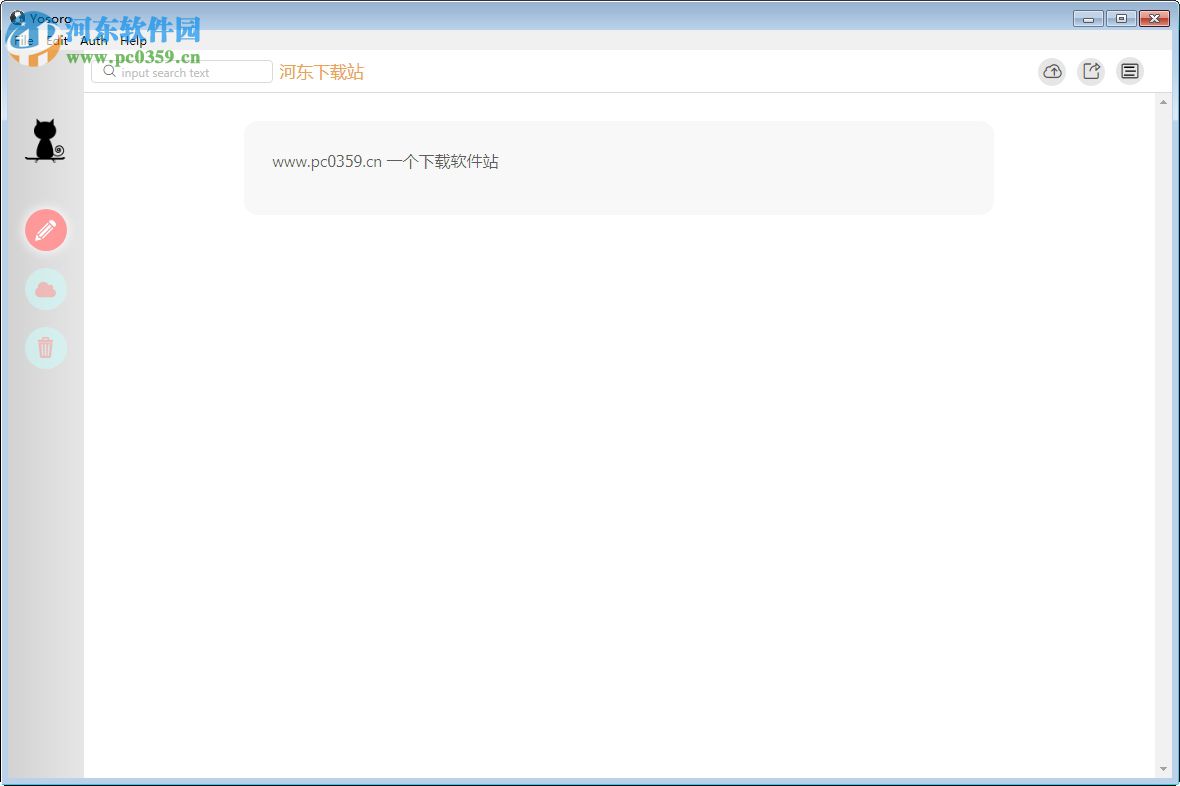This screenshot has height=786, width=1180.
Task: Open the File menu
Action: (23, 41)
